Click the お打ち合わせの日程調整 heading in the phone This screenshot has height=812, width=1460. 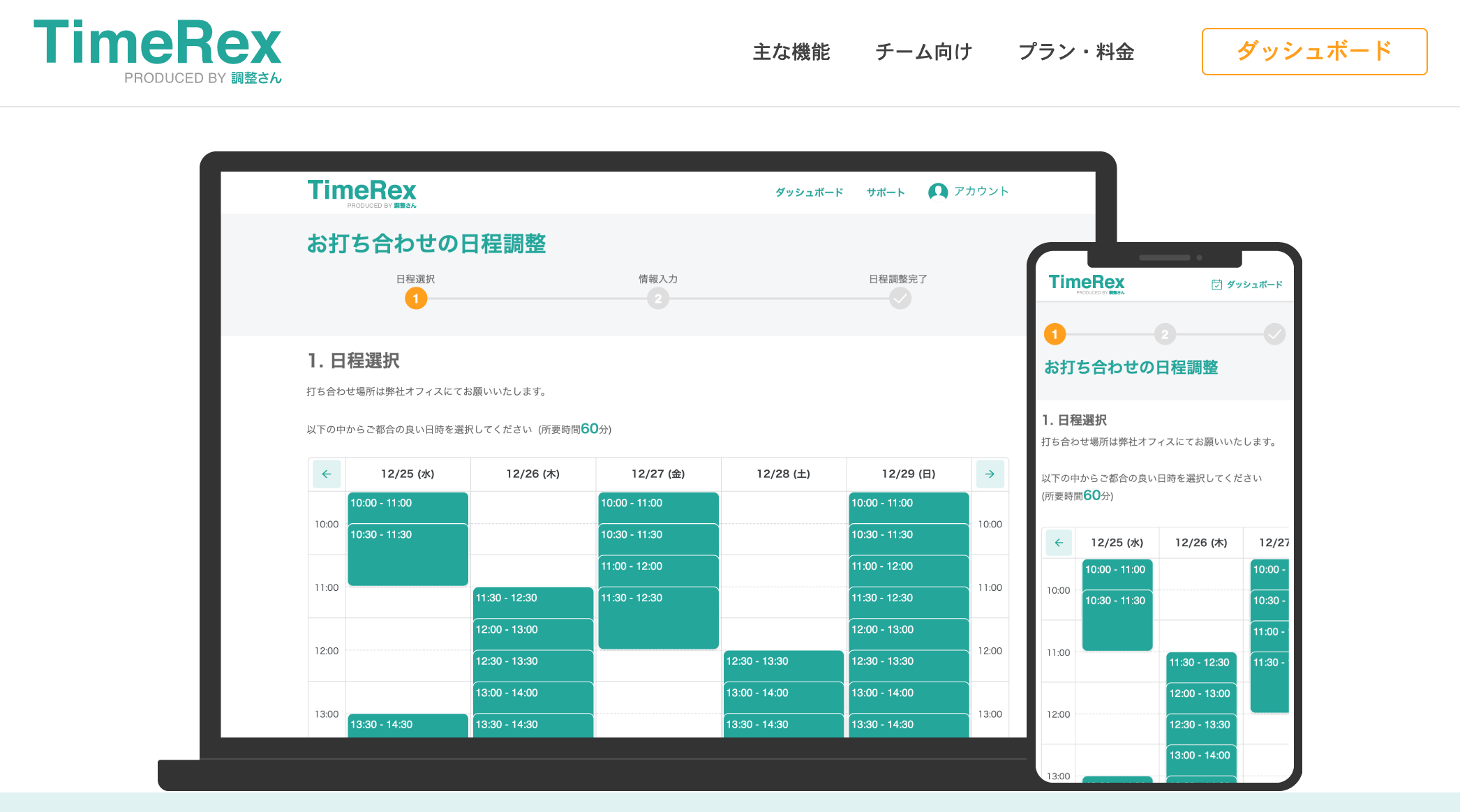point(1131,368)
